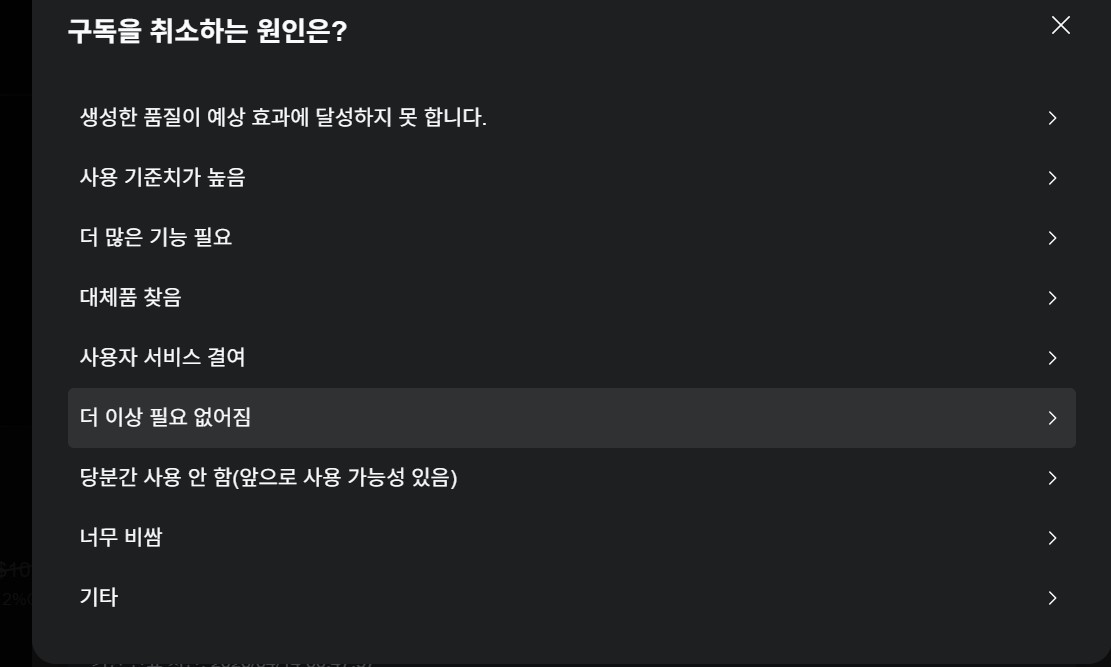This screenshot has height=667, width=1111.
Task: Select '생성한 품질이 예상 효과에 달성하지 못 합니다'
Action: click(284, 117)
